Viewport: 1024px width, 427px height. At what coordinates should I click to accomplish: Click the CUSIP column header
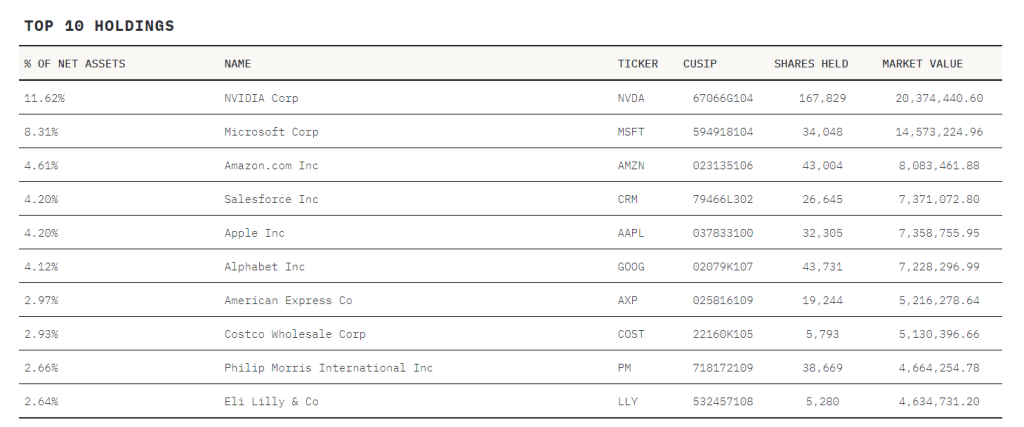point(700,64)
